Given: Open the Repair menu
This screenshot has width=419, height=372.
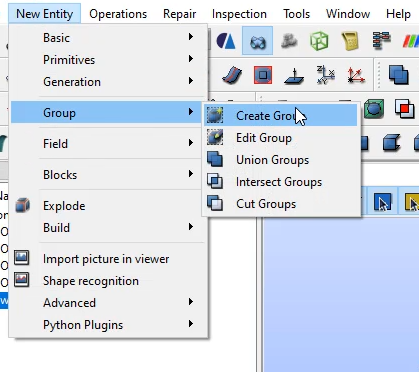Looking at the screenshot, I should point(179,14).
